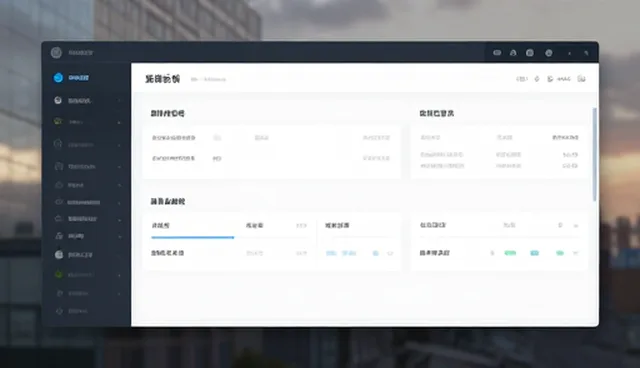Click the rightmost icon in the white page header

point(581,79)
